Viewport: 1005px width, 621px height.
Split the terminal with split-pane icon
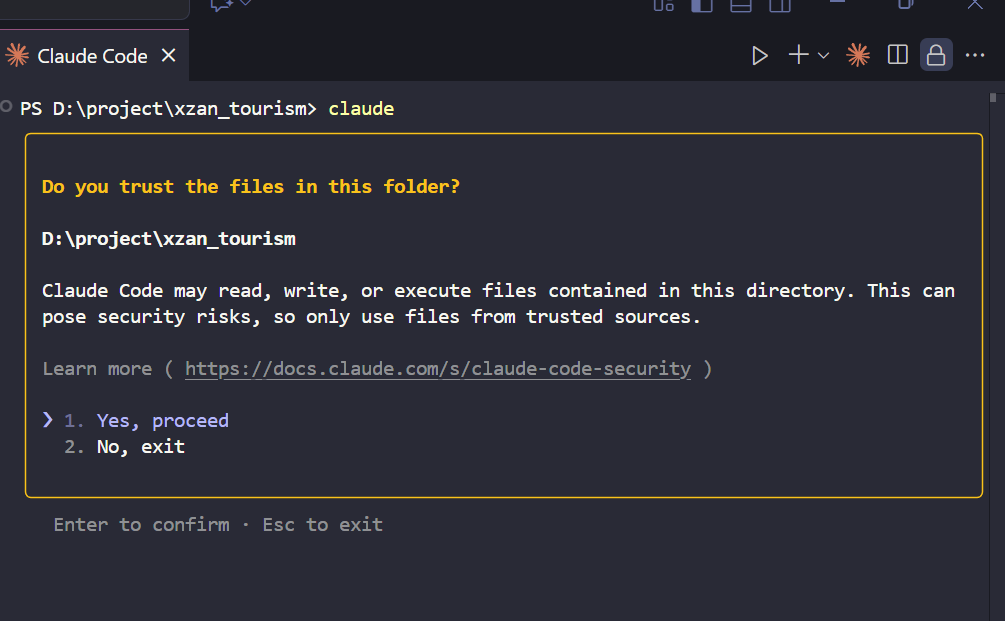[x=897, y=55]
